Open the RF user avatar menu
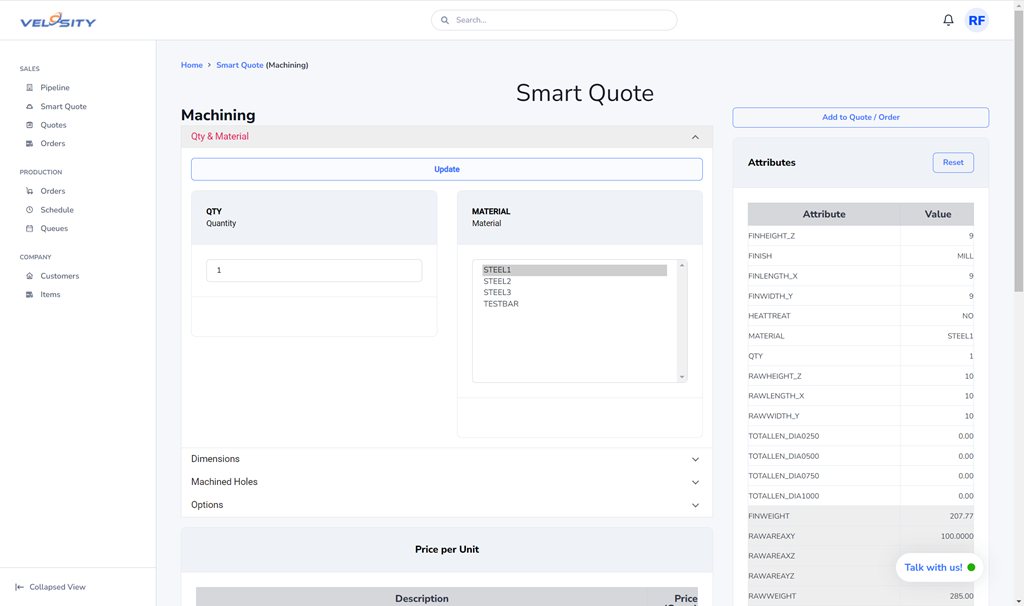Screen dimensions: 1024x606 (x=976, y=20)
